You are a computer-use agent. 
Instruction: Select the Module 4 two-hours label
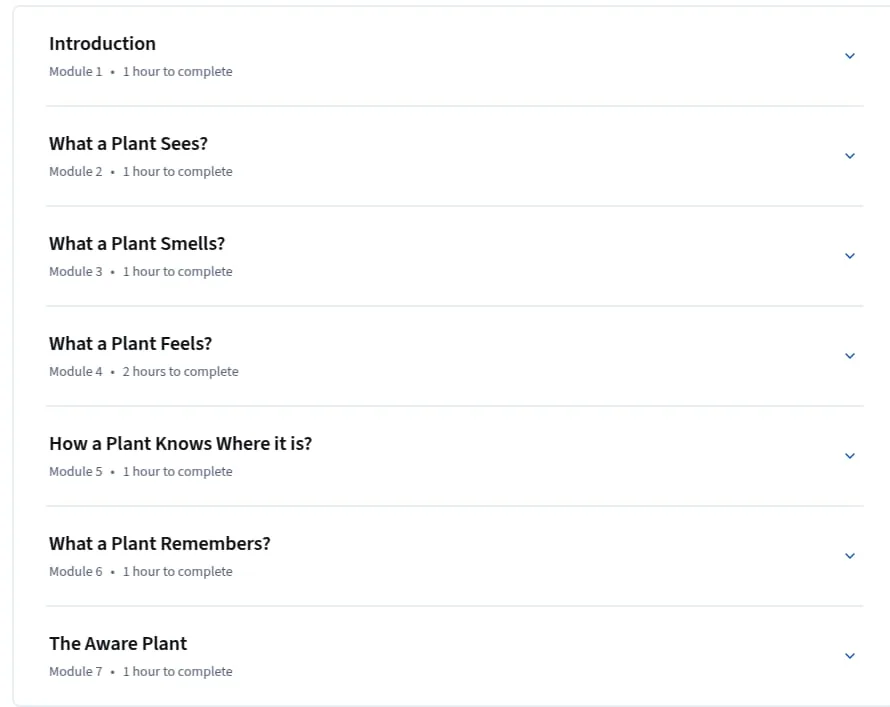click(180, 372)
